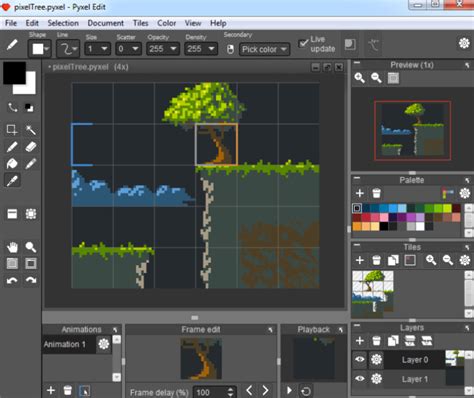Select the Eraser tool

click(x=31, y=147)
